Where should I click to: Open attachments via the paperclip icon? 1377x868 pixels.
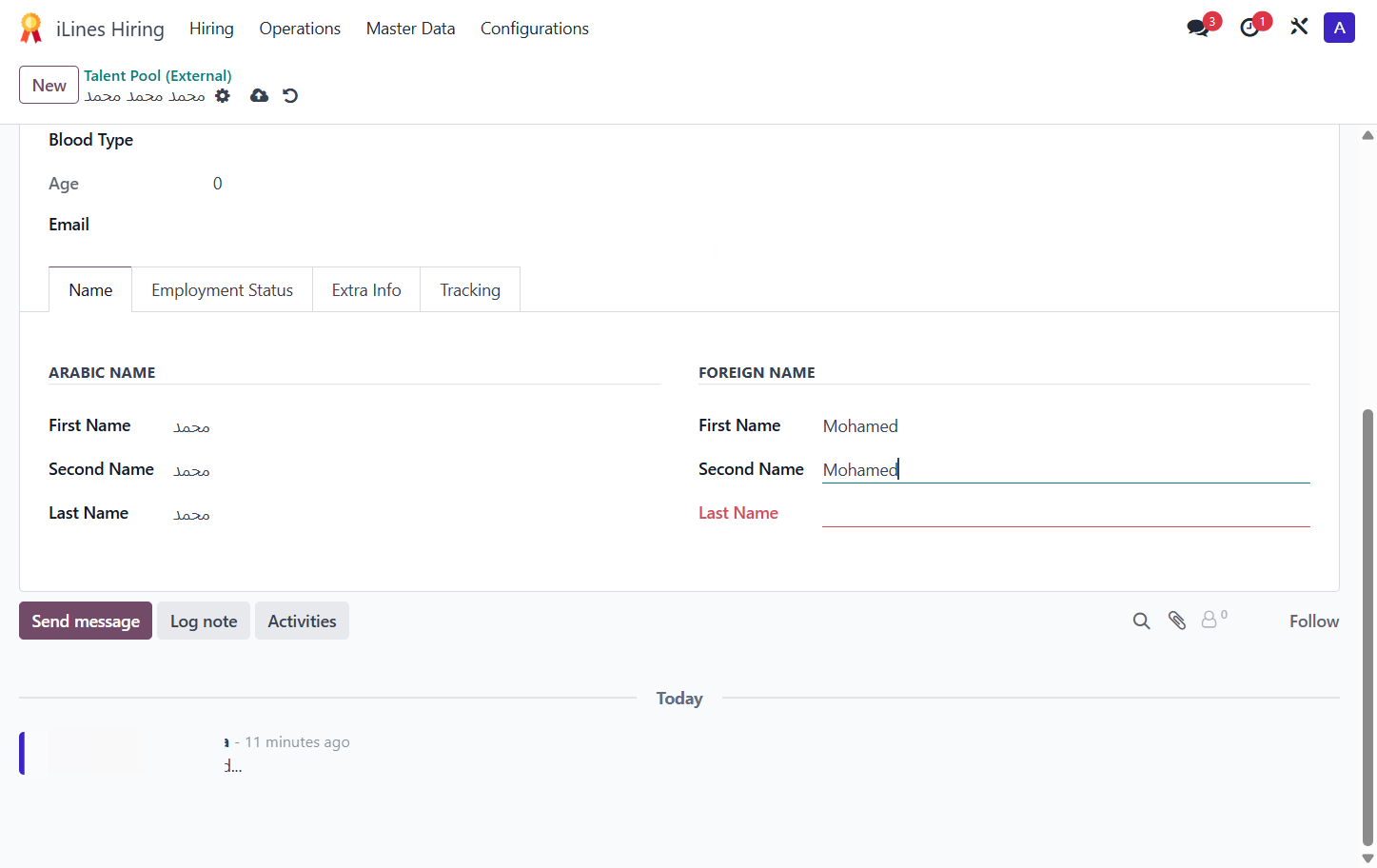(1177, 621)
